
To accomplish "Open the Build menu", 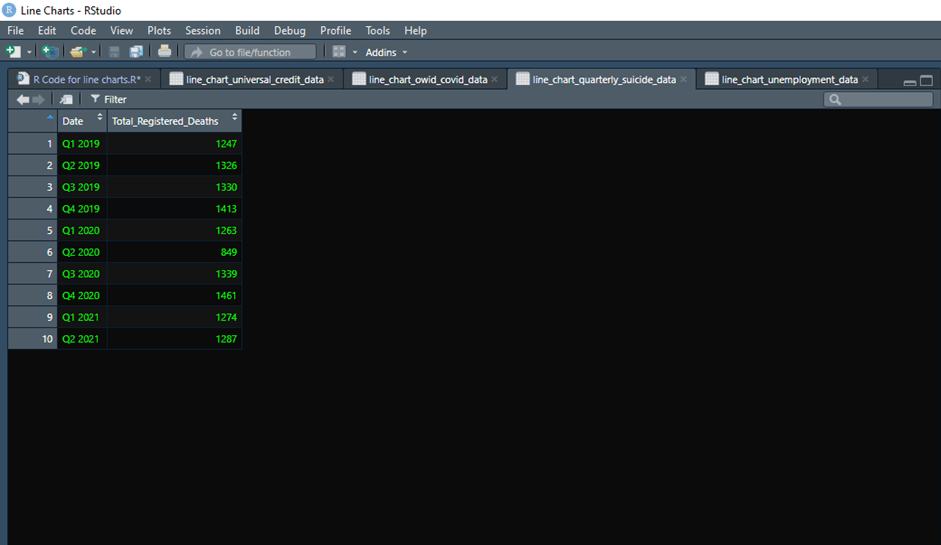I will 247,31.
